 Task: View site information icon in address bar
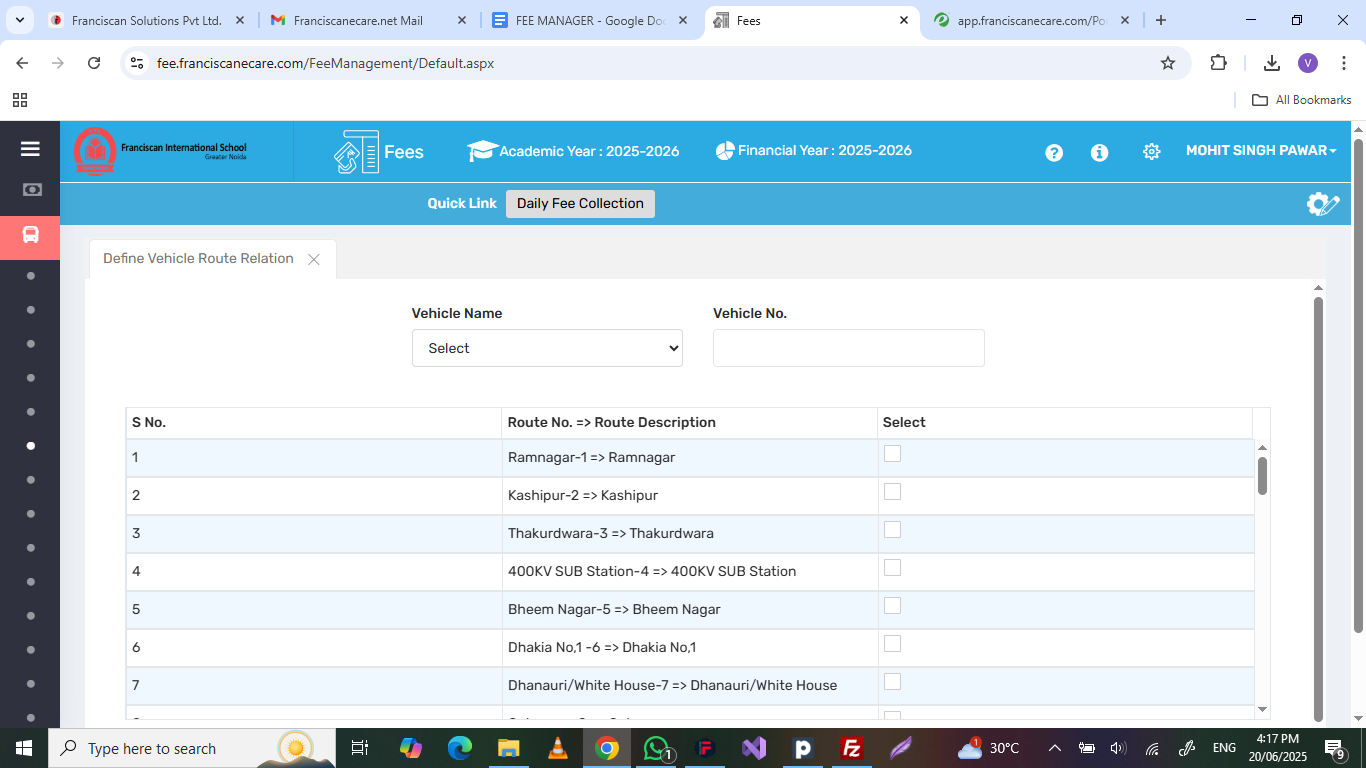(x=137, y=63)
